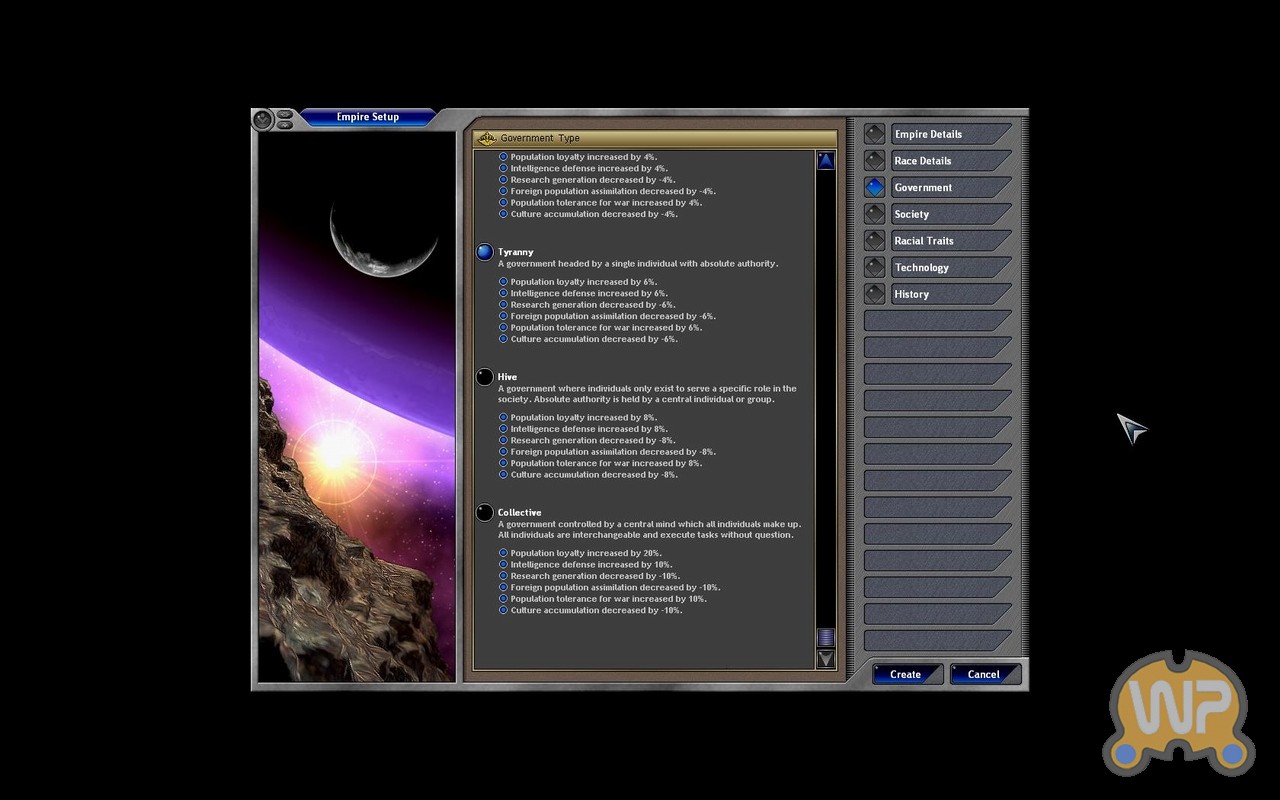Click the diamond icon beside Empire Details

(875, 134)
